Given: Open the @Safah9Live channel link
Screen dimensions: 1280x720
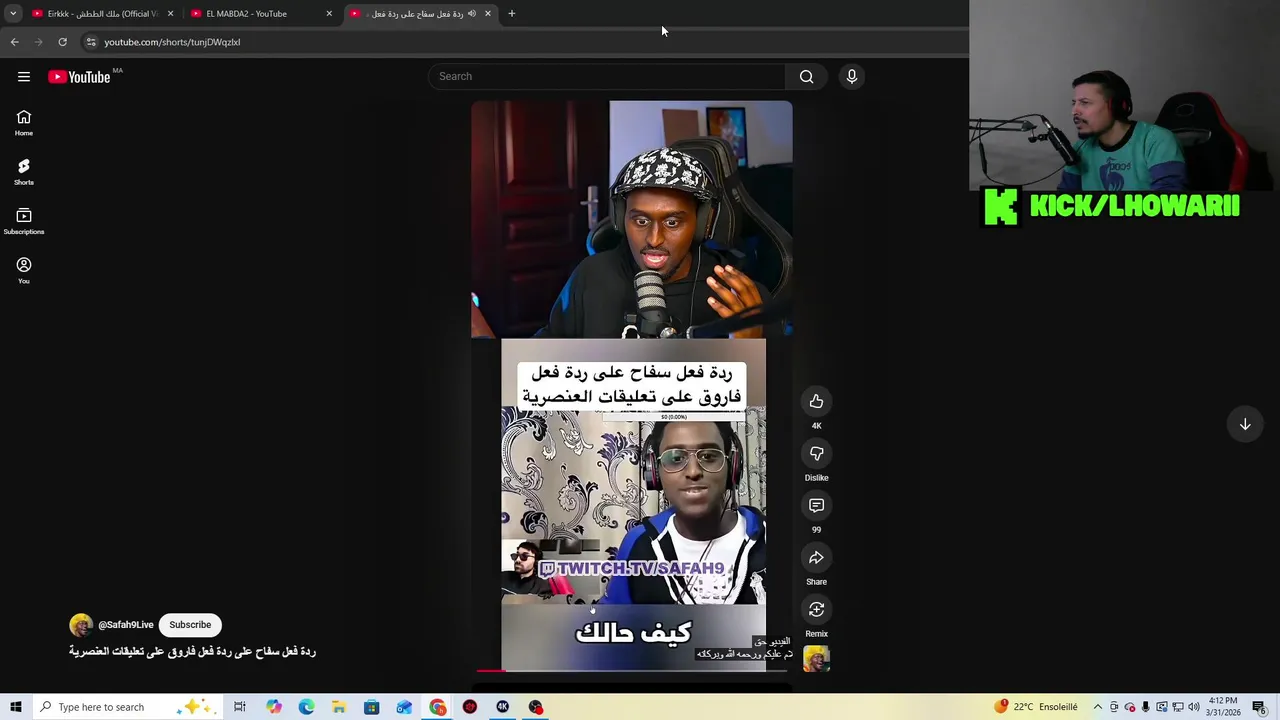Looking at the screenshot, I should coord(126,625).
